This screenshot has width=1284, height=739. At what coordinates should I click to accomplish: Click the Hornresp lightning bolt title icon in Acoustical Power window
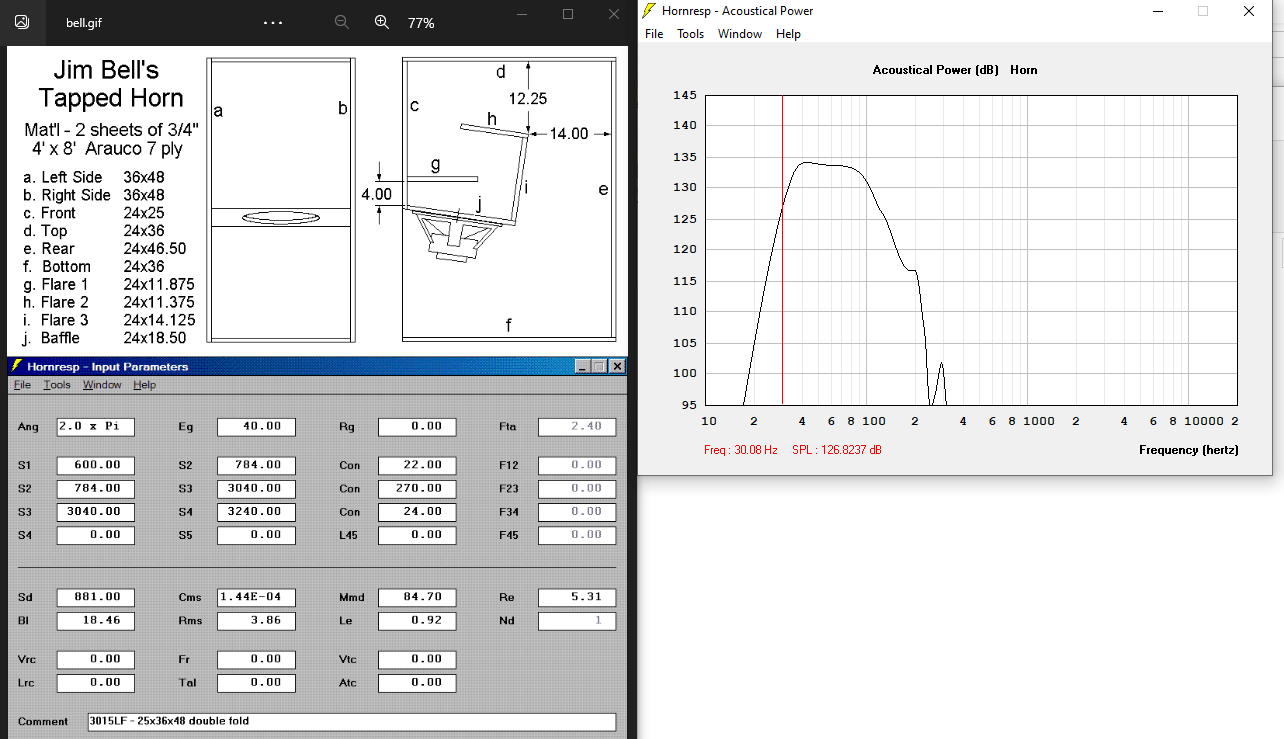(x=649, y=11)
